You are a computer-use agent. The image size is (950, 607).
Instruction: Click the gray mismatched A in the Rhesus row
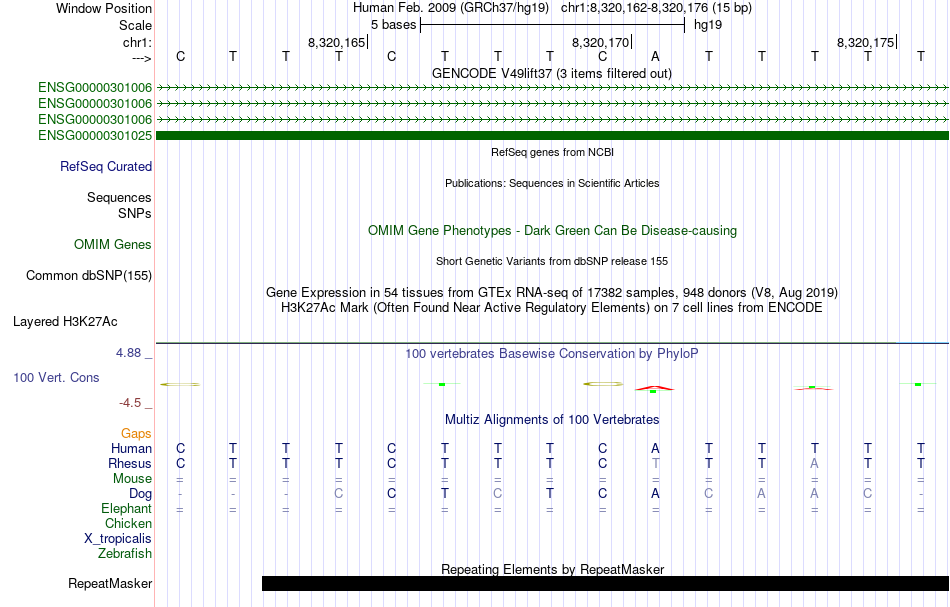[x=814, y=463]
